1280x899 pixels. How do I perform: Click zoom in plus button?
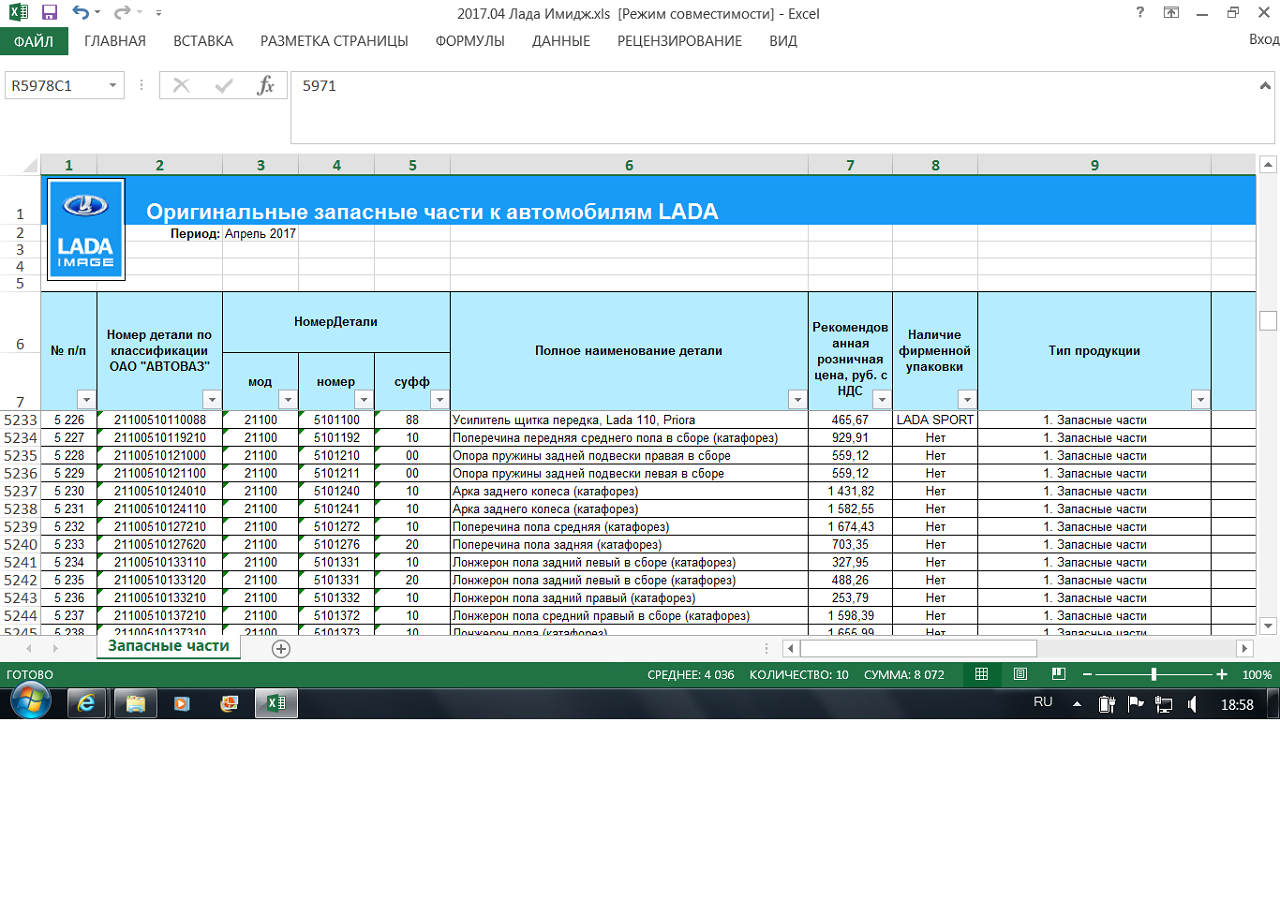(1222, 675)
